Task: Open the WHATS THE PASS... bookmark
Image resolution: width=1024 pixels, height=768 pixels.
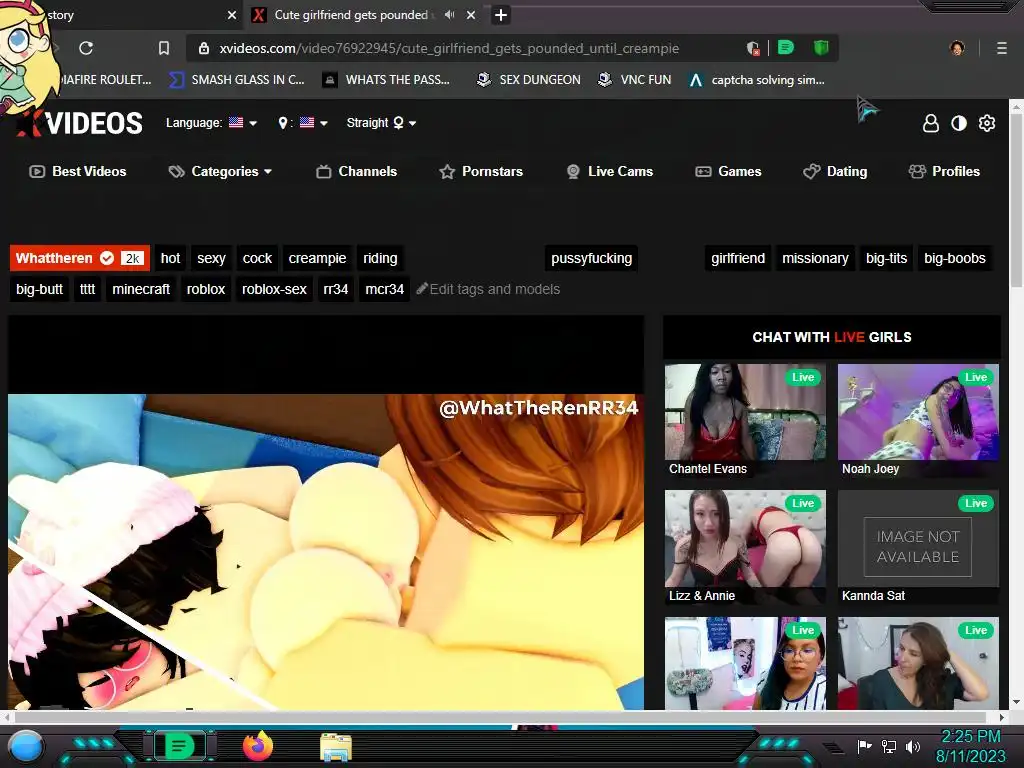Action: coord(387,80)
